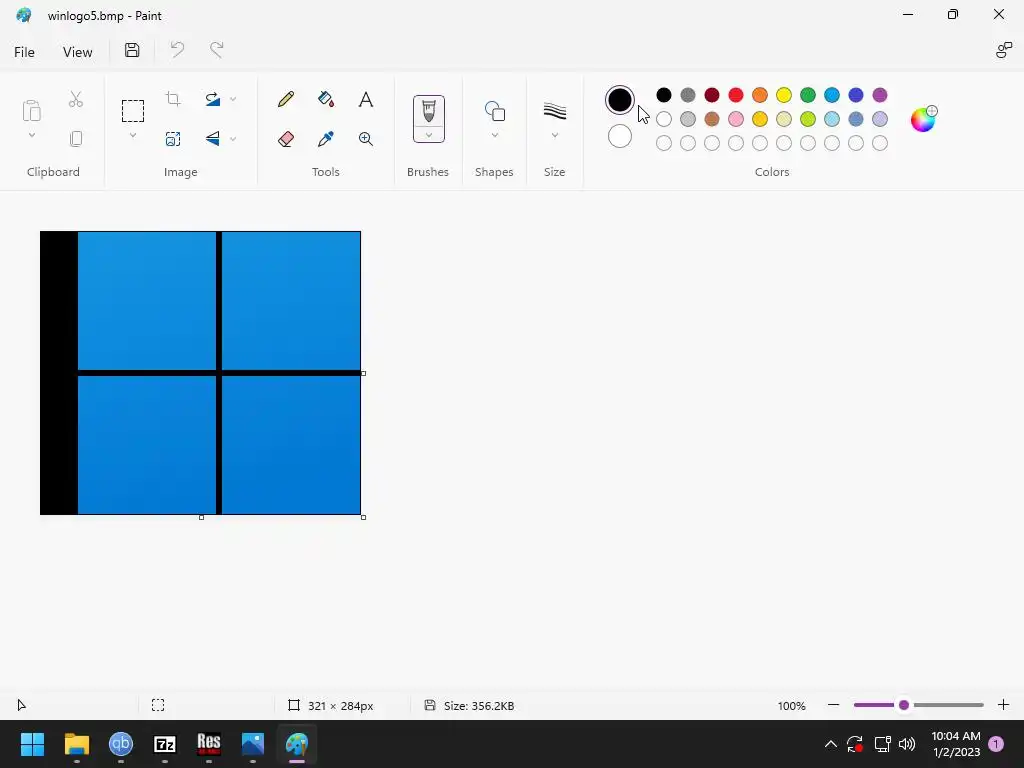Select Color 1 black foreground swatch
Viewport: 1024px width, 768px height.
(619, 100)
